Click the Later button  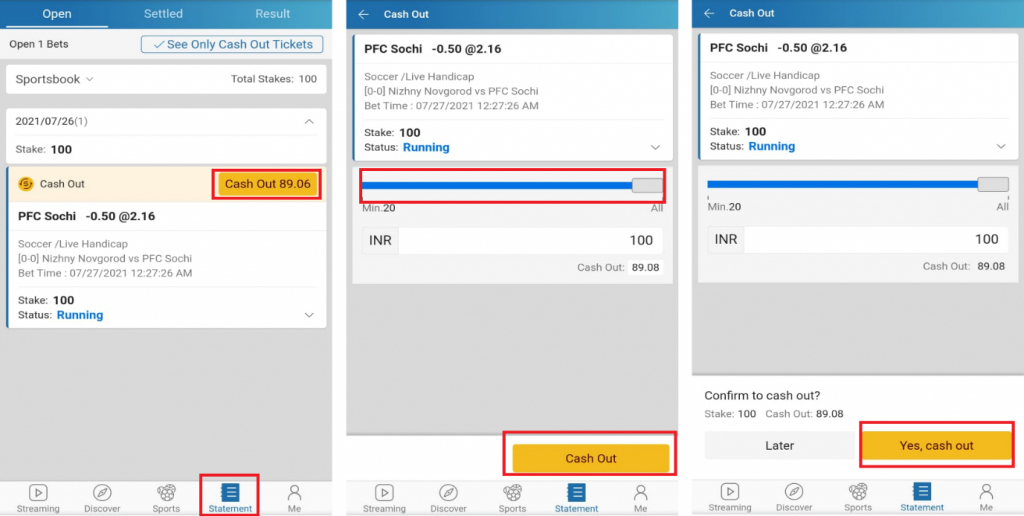tap(779, 445)
